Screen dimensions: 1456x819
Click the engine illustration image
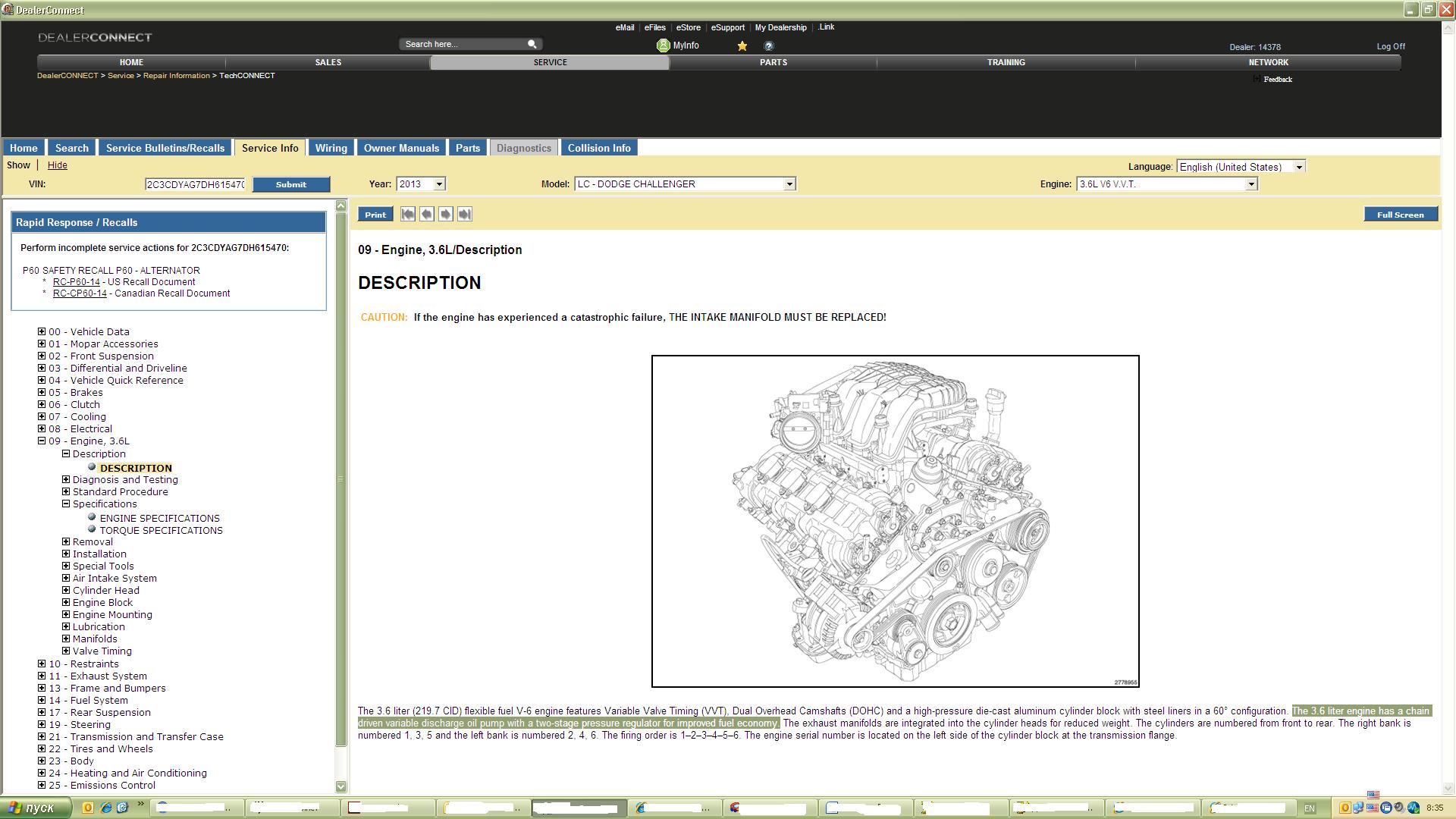click(895, 521)
